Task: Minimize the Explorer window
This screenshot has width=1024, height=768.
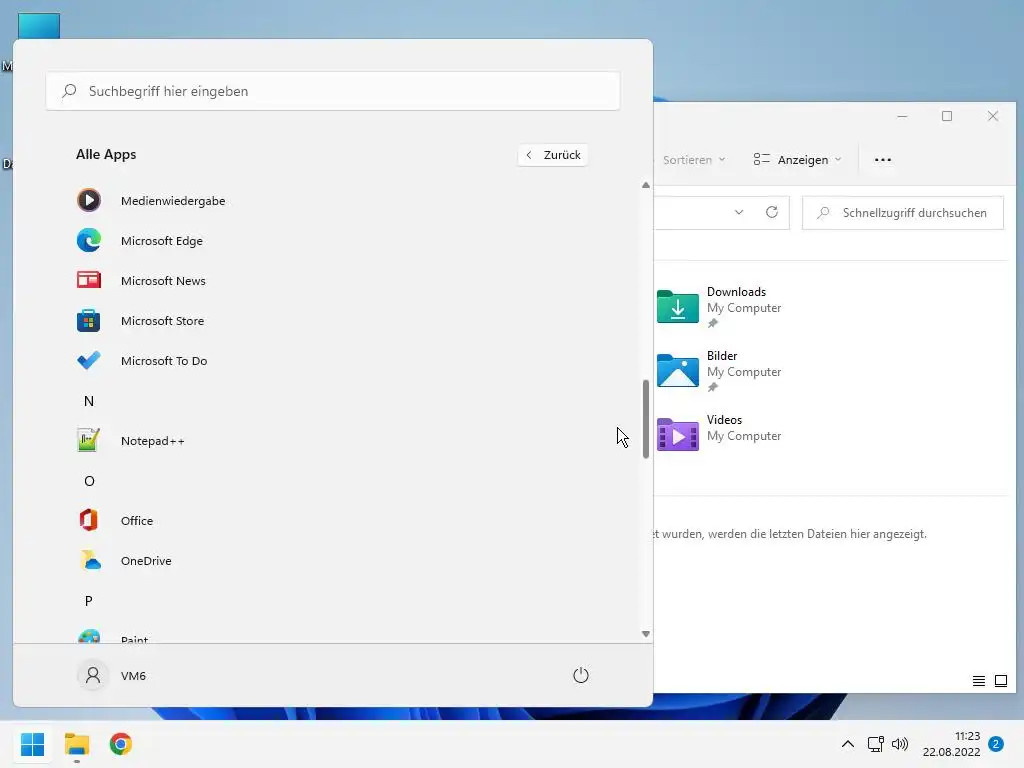Action: pyautogui.click(x=902, y=116)
